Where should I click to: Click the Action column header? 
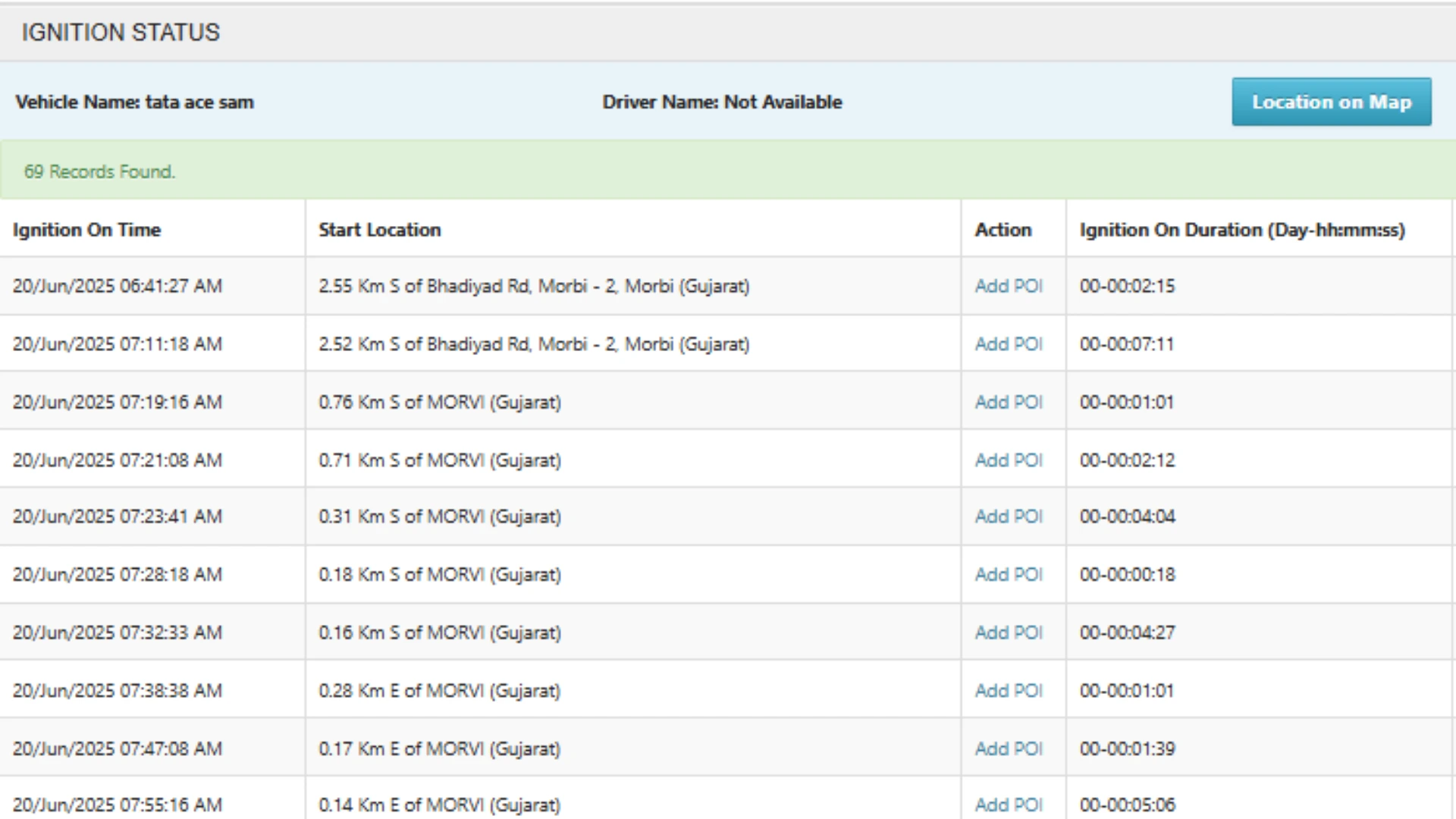(x=1003, y=230)
